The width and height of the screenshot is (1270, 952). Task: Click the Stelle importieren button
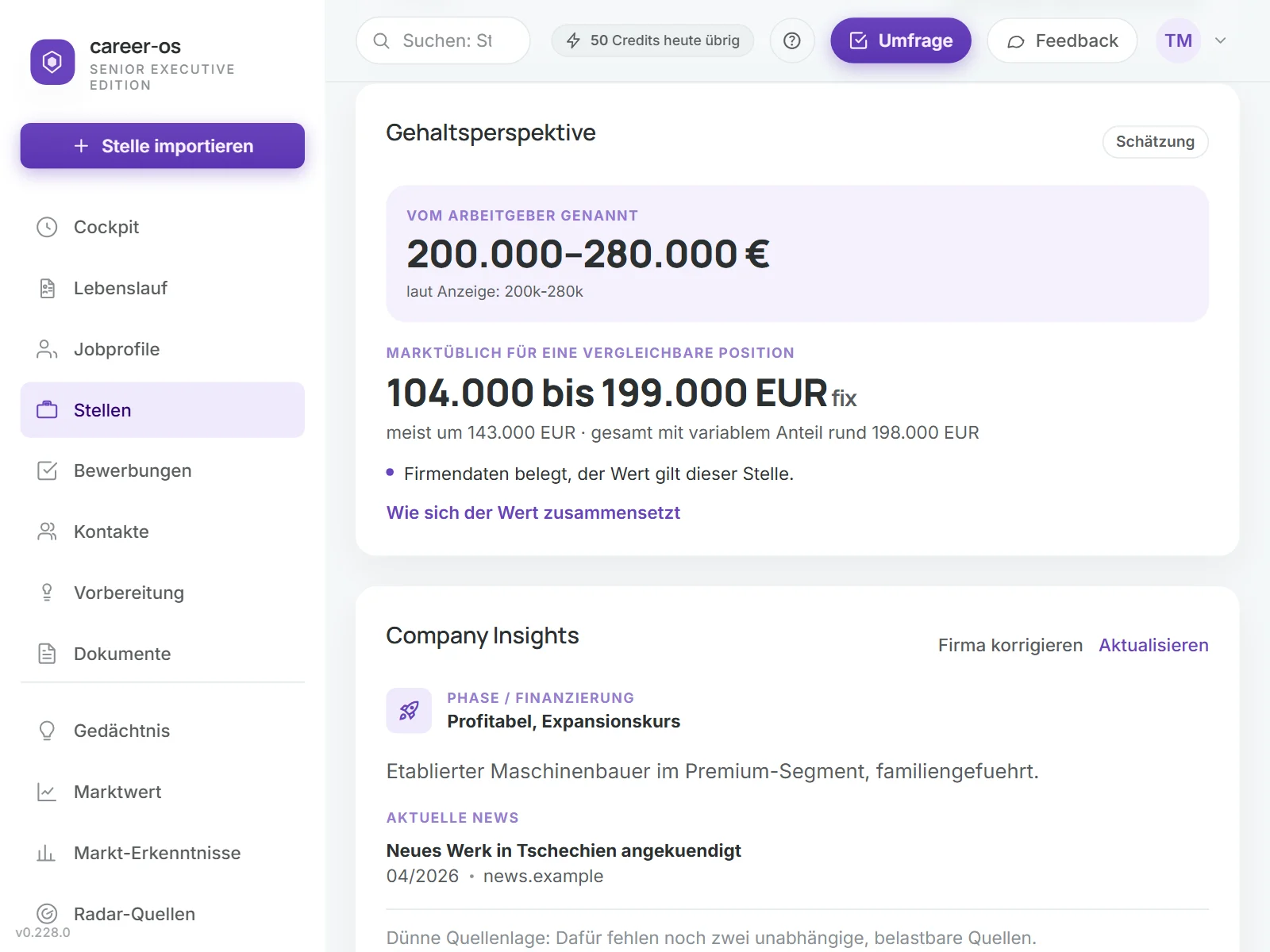point(163,146)
